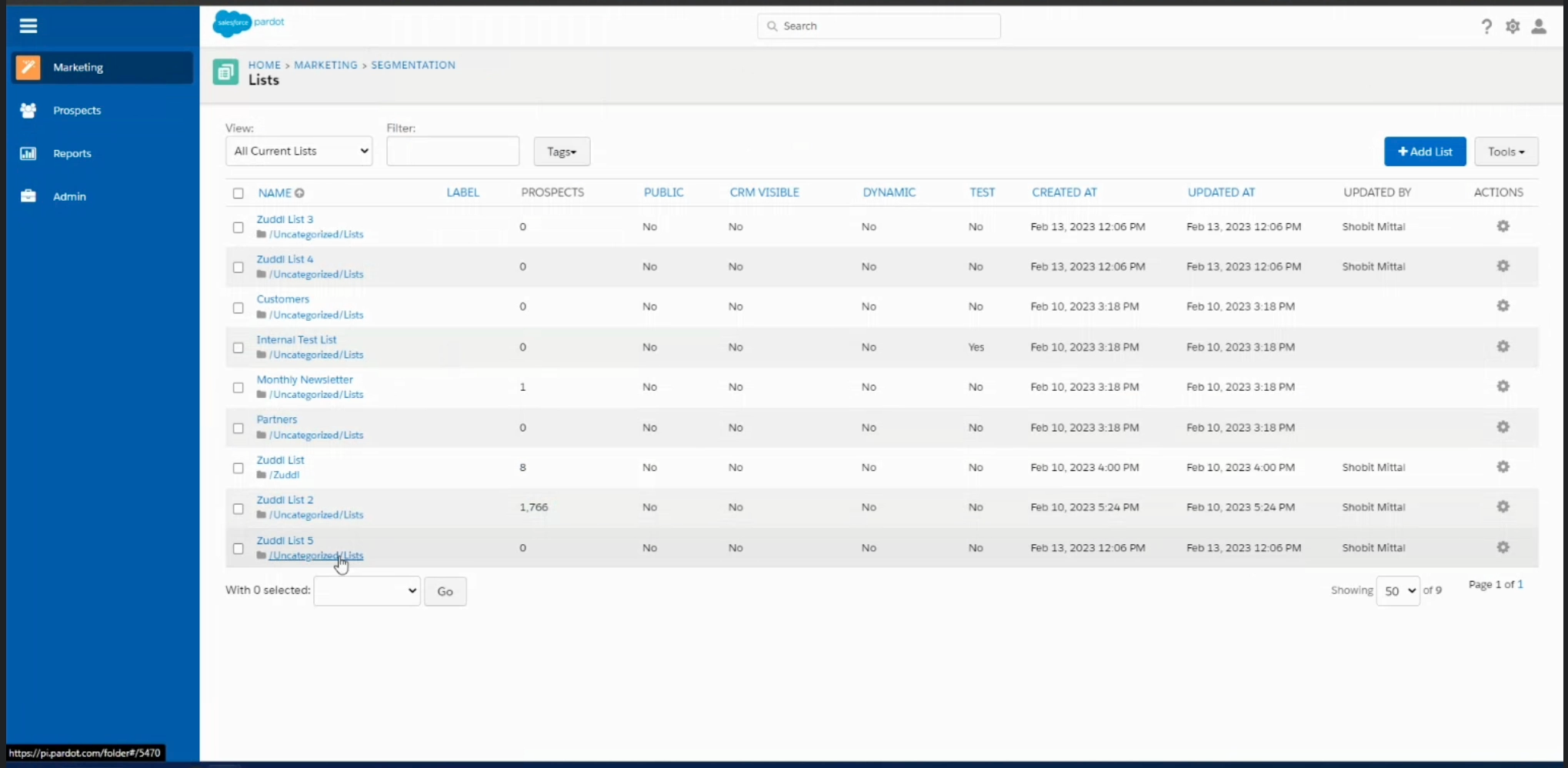This screenshot has height=768, width=1568.
Task: Open the Tags dropdown
Action: 562,152
